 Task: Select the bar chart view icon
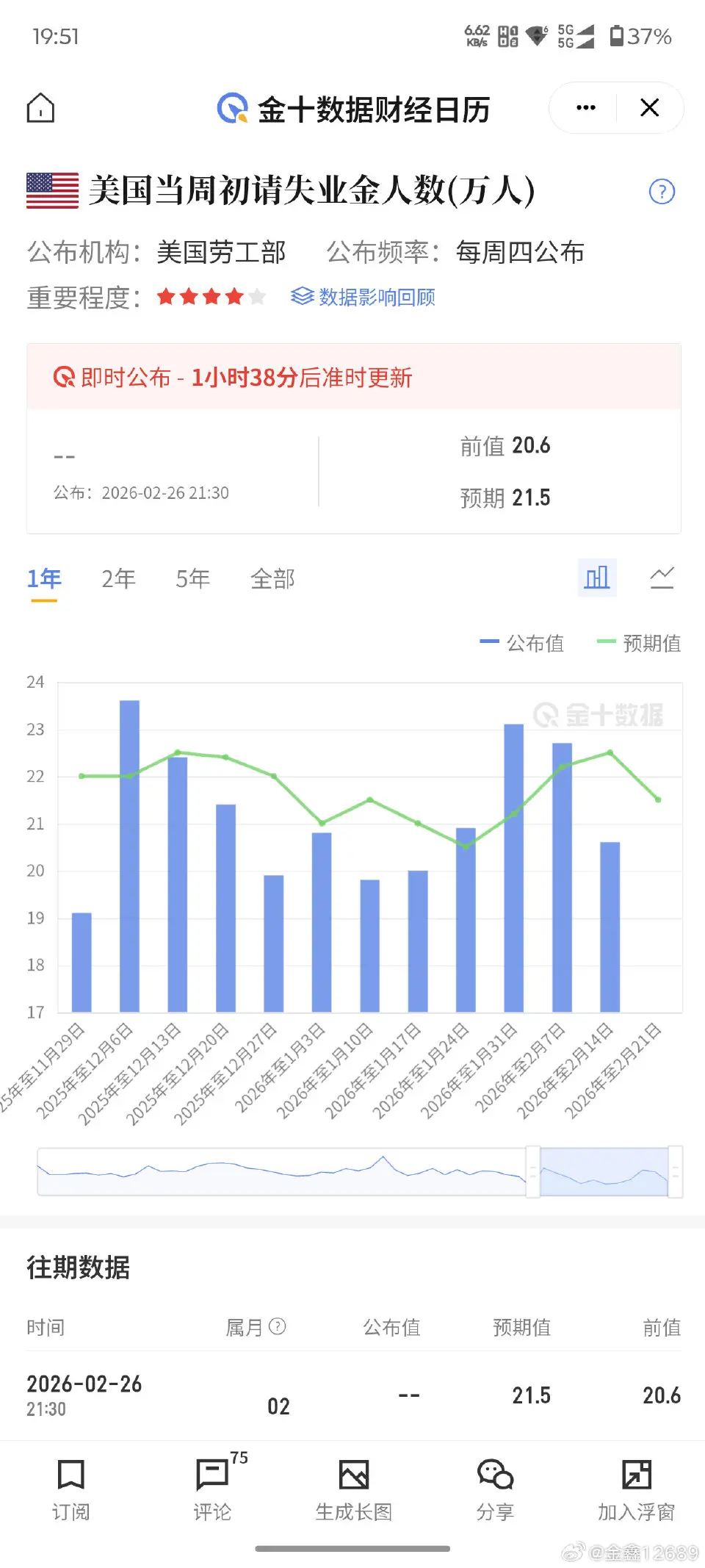pos(597,578)
